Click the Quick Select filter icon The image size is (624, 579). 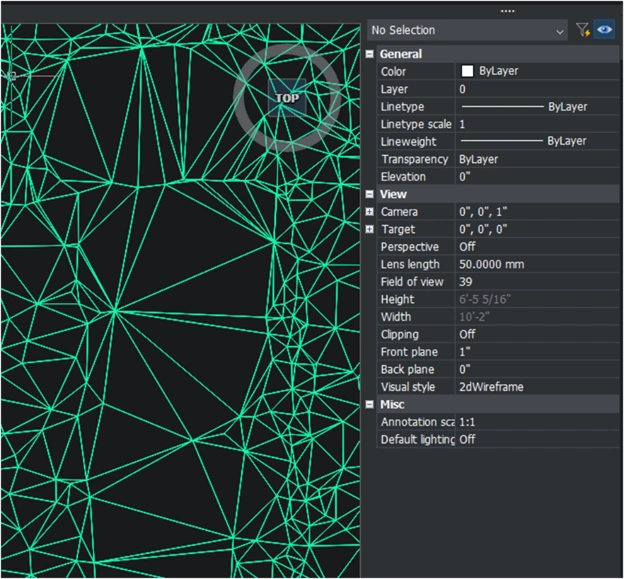(x=583, y=30)
